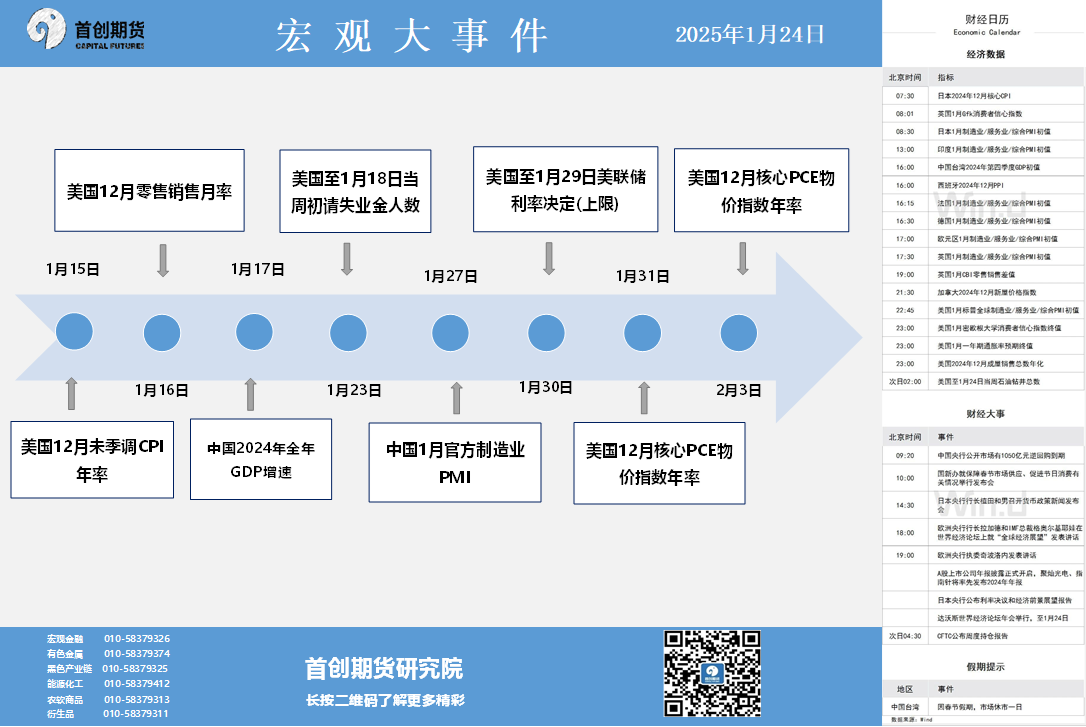Click the 经济数据 section heading
Image resolution: width=1086 pixels, height=727 pixels.
click(986, 54)
